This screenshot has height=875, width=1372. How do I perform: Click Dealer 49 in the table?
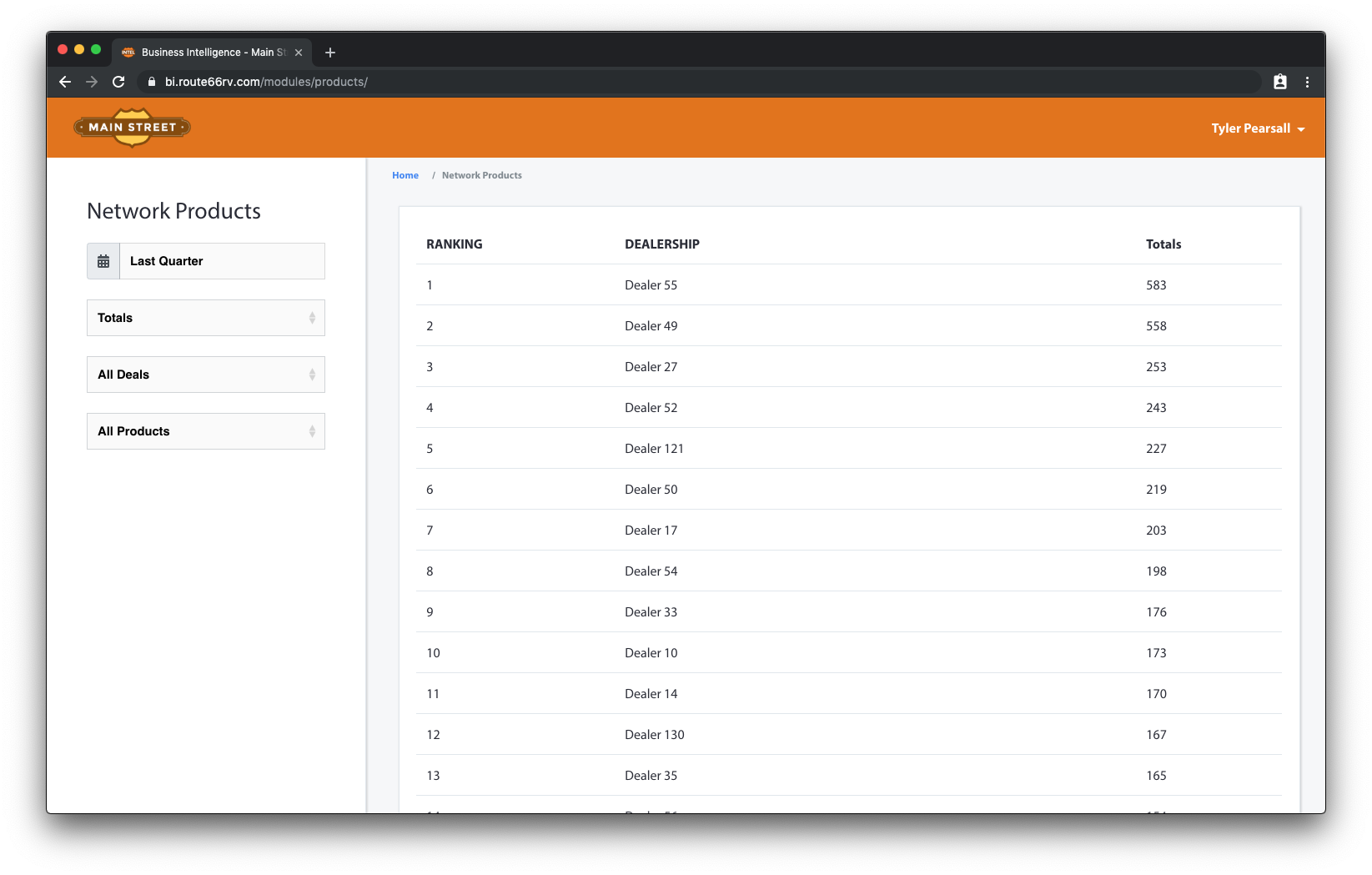pyautogui.click(x=651, y=326)
